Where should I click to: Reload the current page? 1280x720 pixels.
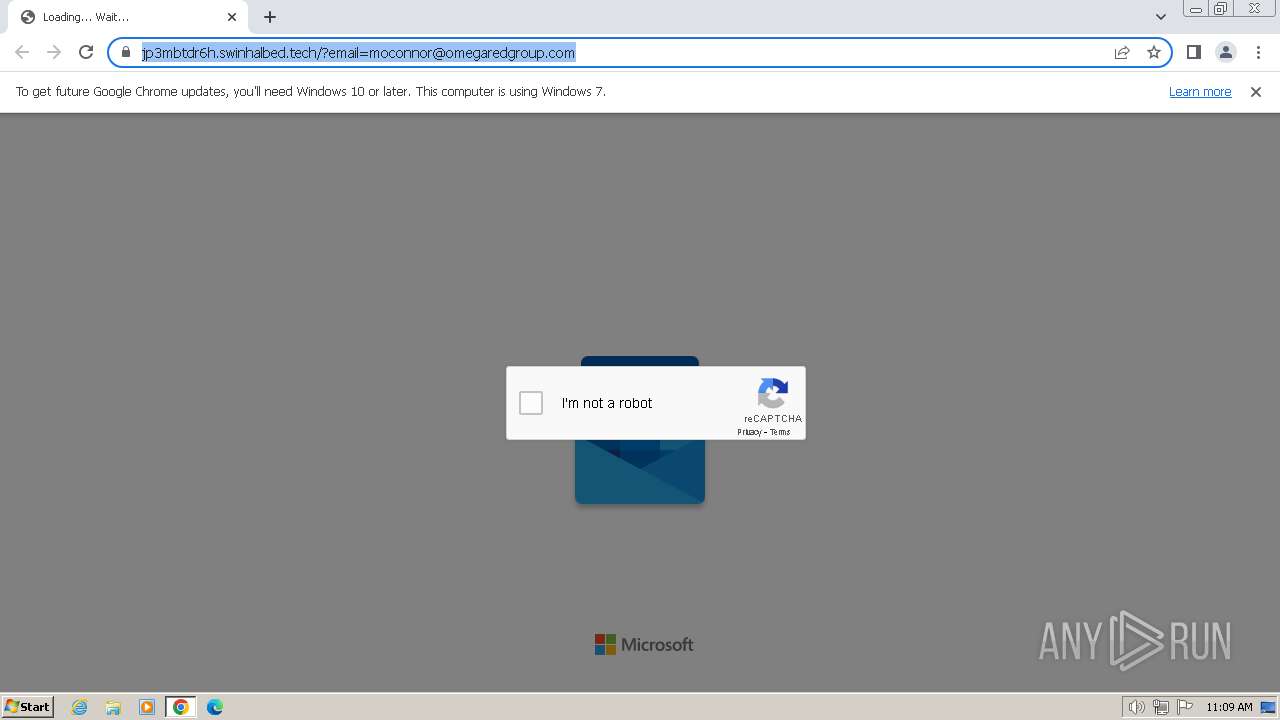[x=86, y=52]
